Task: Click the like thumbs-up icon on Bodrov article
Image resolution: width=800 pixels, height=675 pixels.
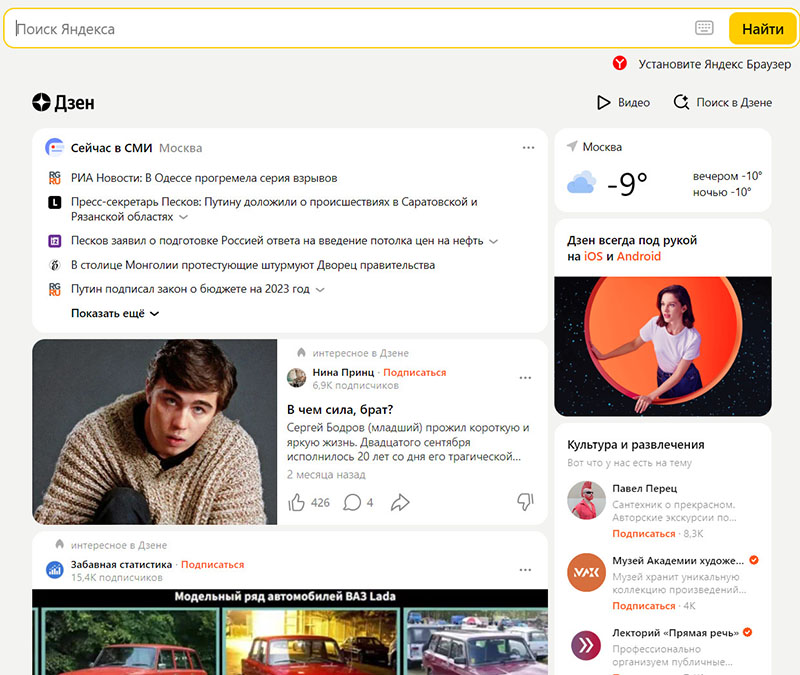Action: 297,502
